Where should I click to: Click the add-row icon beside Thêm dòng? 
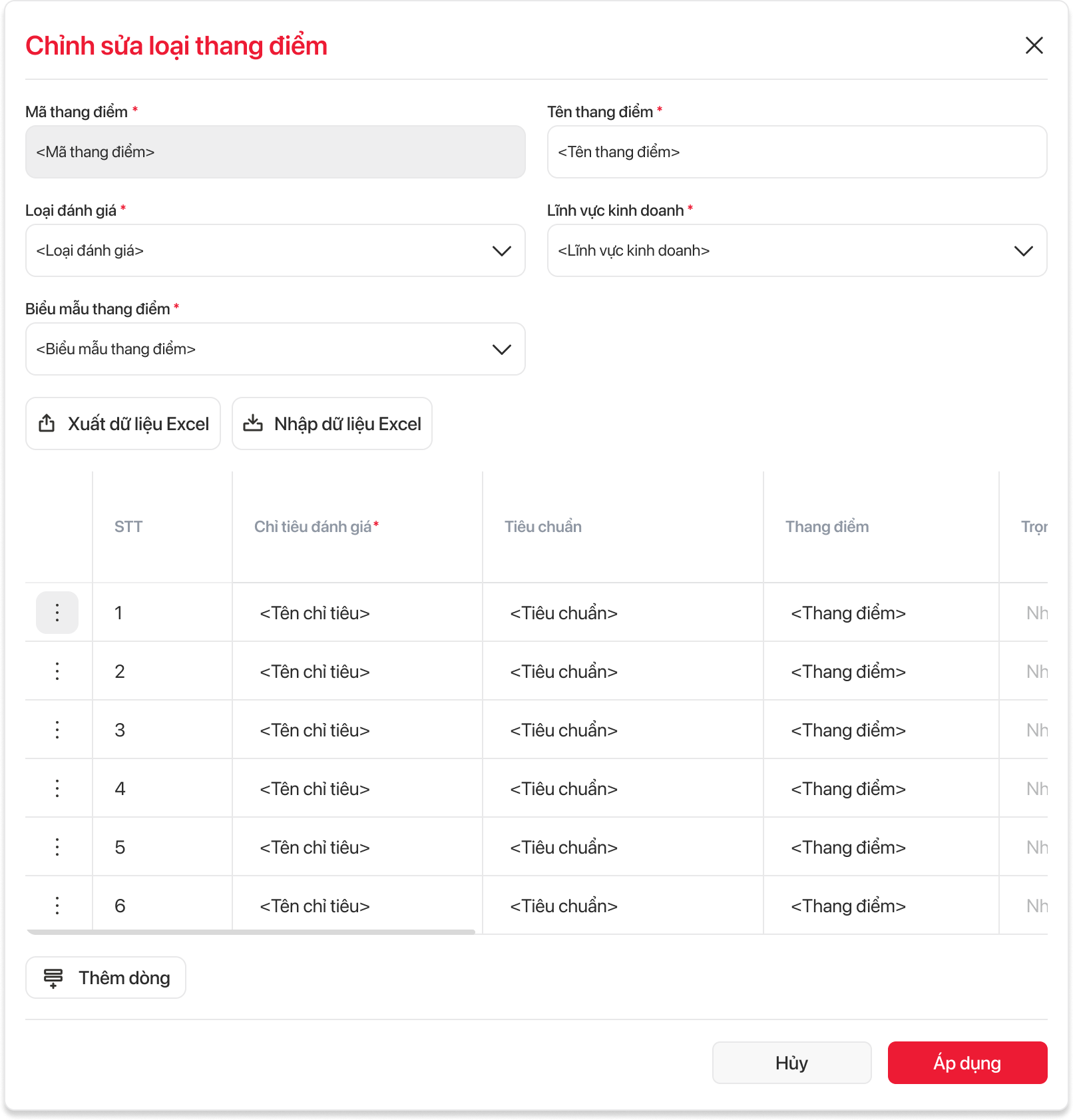point(53,978)
